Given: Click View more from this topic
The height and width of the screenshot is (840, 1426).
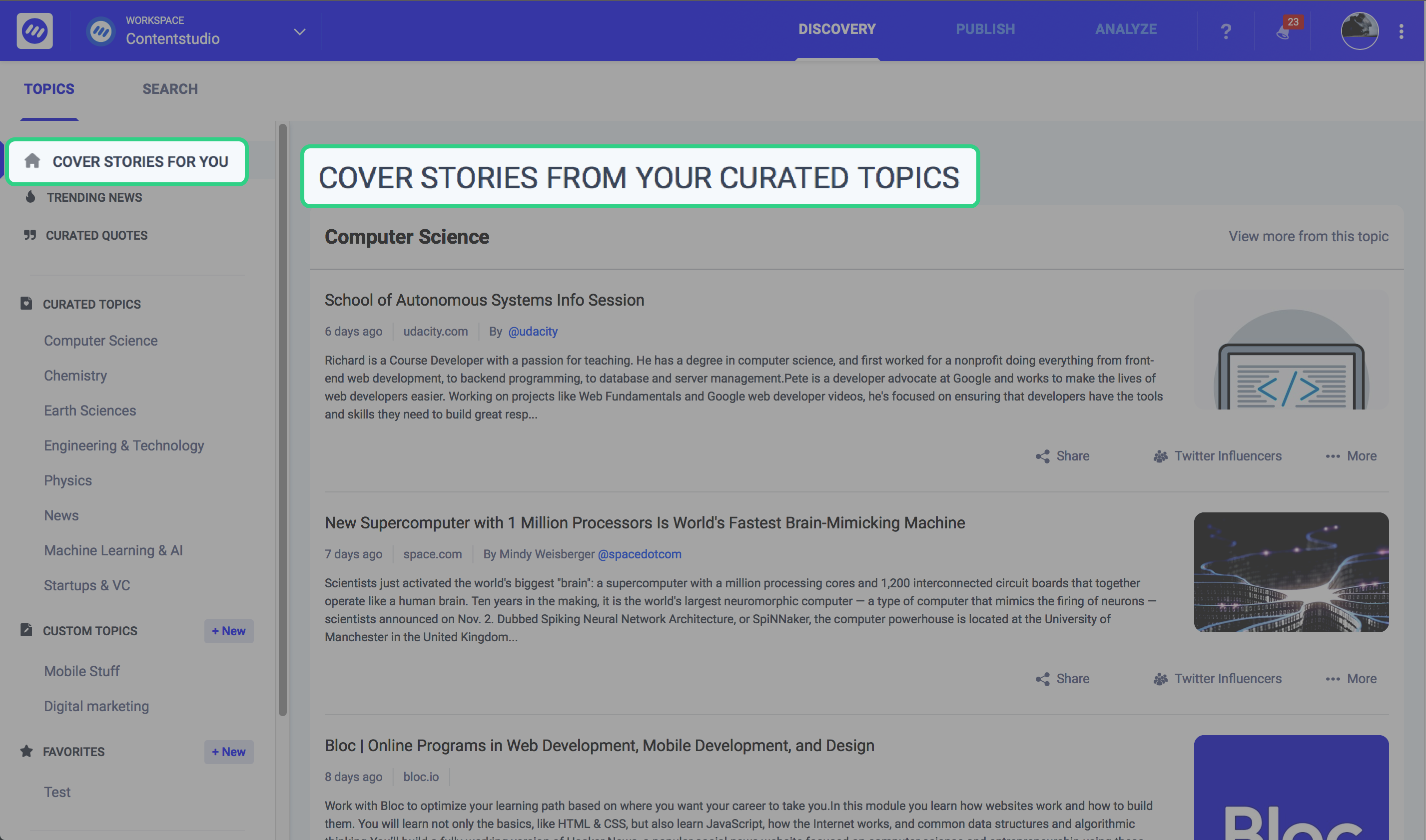Looking at the screenshot, I should tap(1308, 236).
